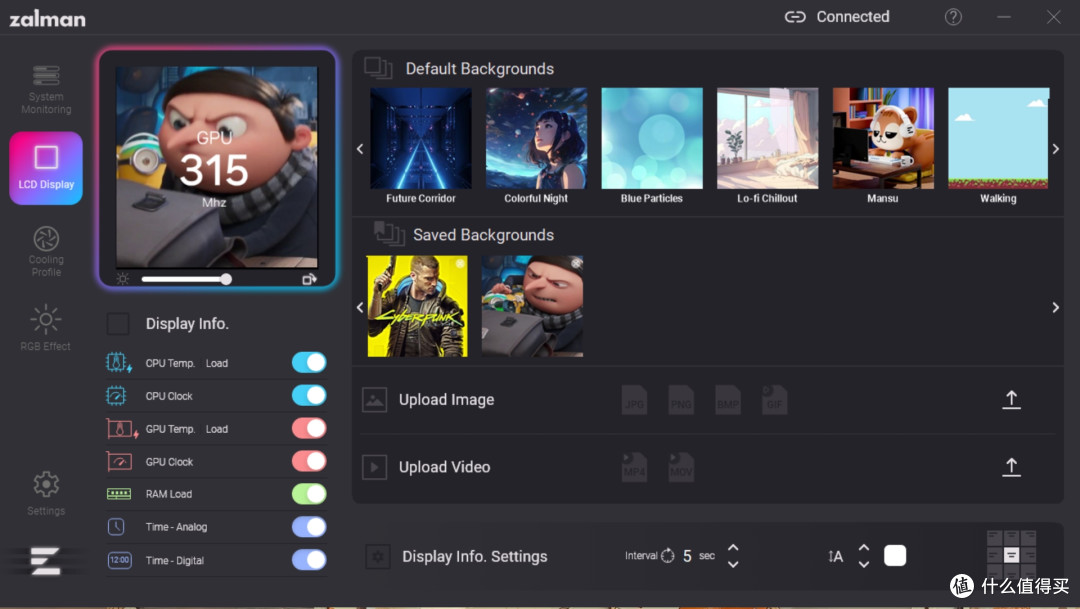1080x609 pixels.
Task: Click the GPU Clock gauge icon
Action: point(119,461)
